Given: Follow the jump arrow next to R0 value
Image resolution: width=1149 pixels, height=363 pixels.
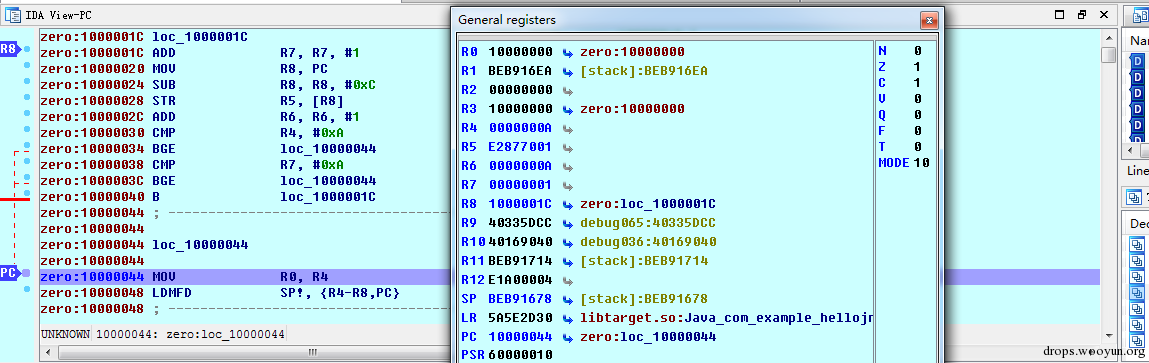Looking at the screenshot, I should pos(567,52).
